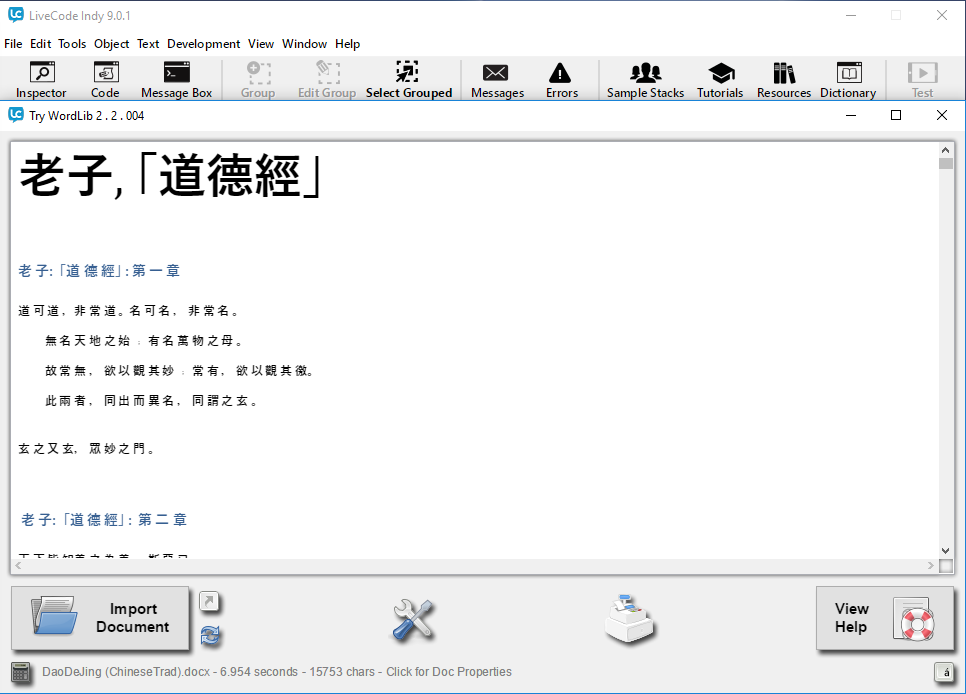Click the wrench and screwdriver settings icon

[412, 620]
